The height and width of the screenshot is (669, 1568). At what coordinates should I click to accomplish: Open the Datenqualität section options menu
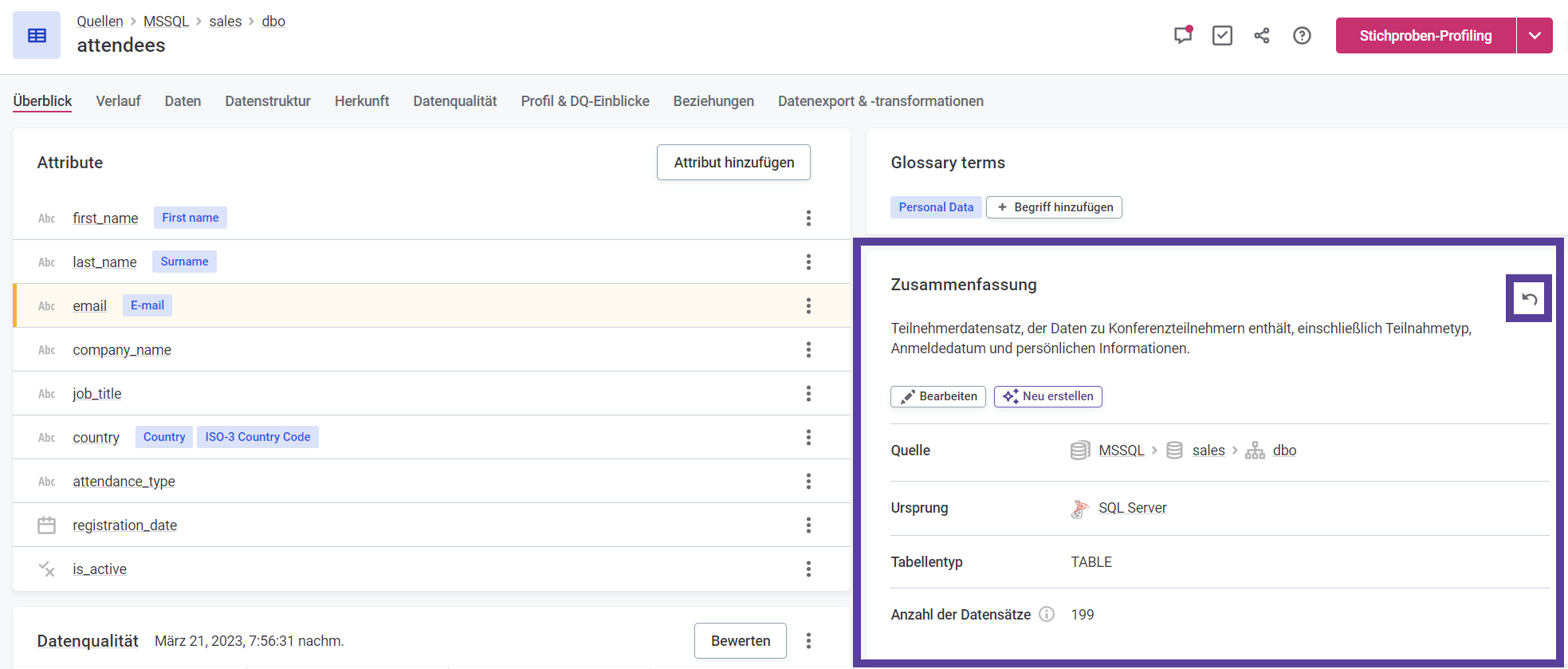click(x=808, y=641)
